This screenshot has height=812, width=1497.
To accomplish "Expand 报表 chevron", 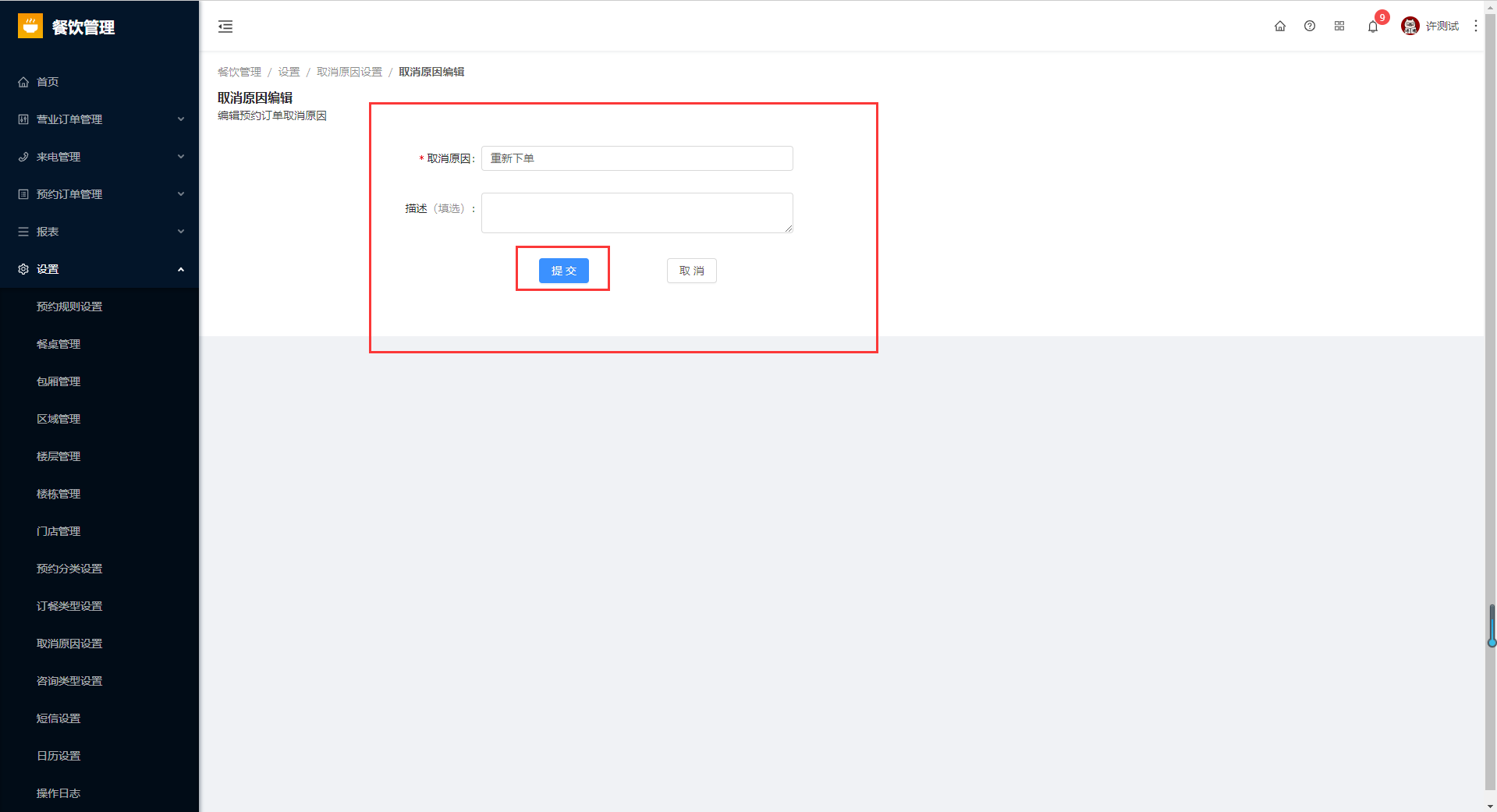I will tap(181, 232).
